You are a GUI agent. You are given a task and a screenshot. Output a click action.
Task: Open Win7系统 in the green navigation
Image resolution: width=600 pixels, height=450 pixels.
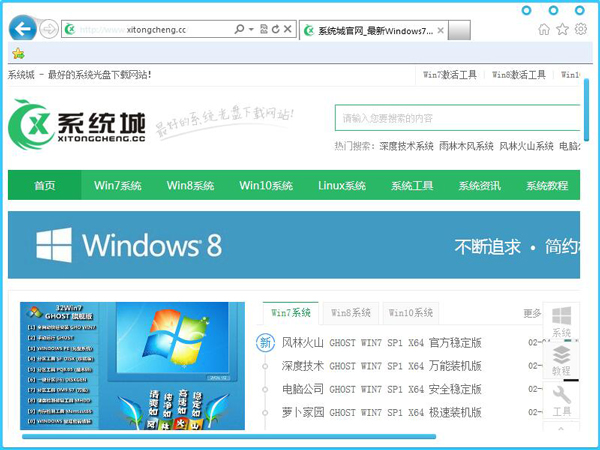(117, 185)
